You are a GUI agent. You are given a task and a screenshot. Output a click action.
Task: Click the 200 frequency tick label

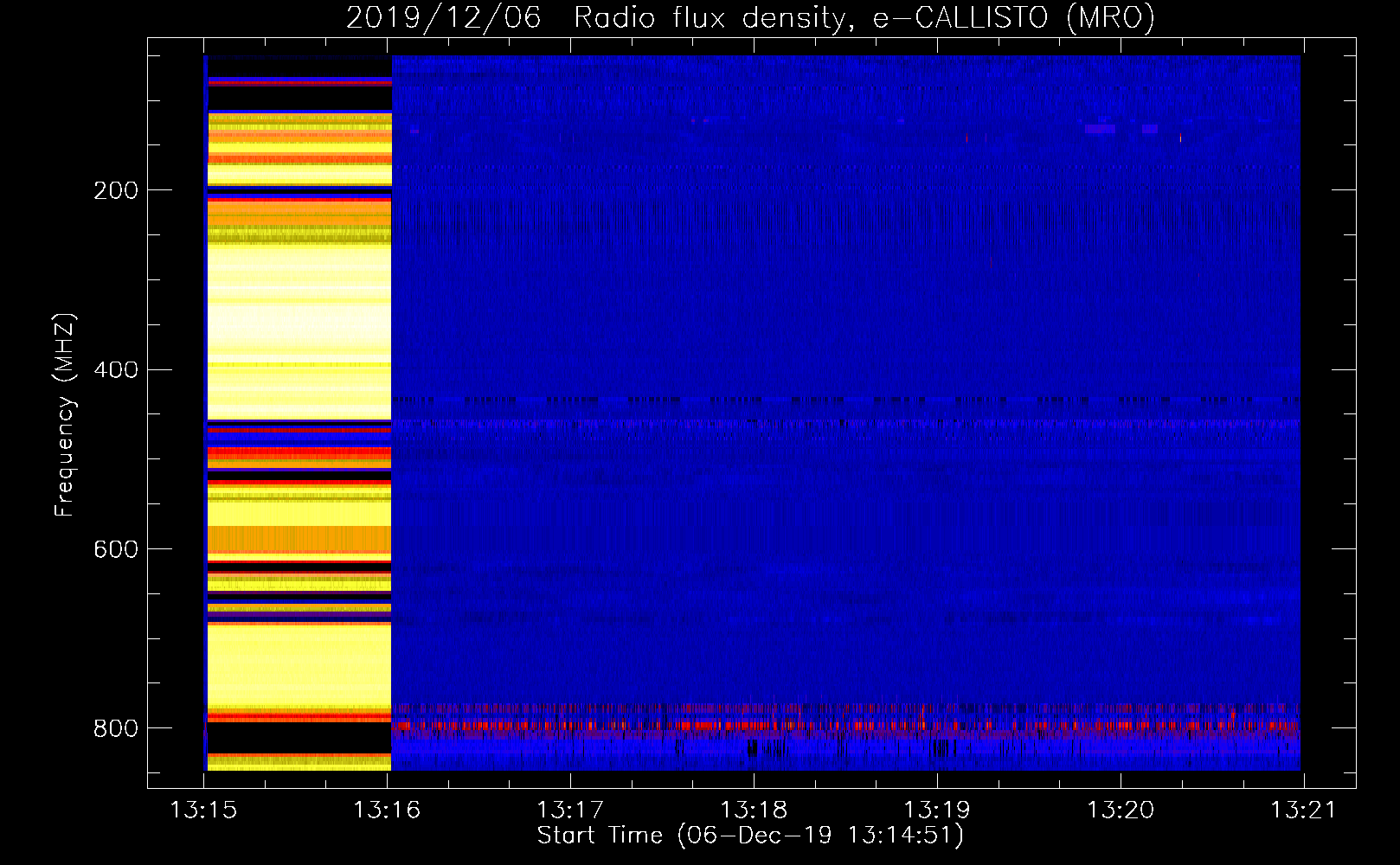click(115, 190)
